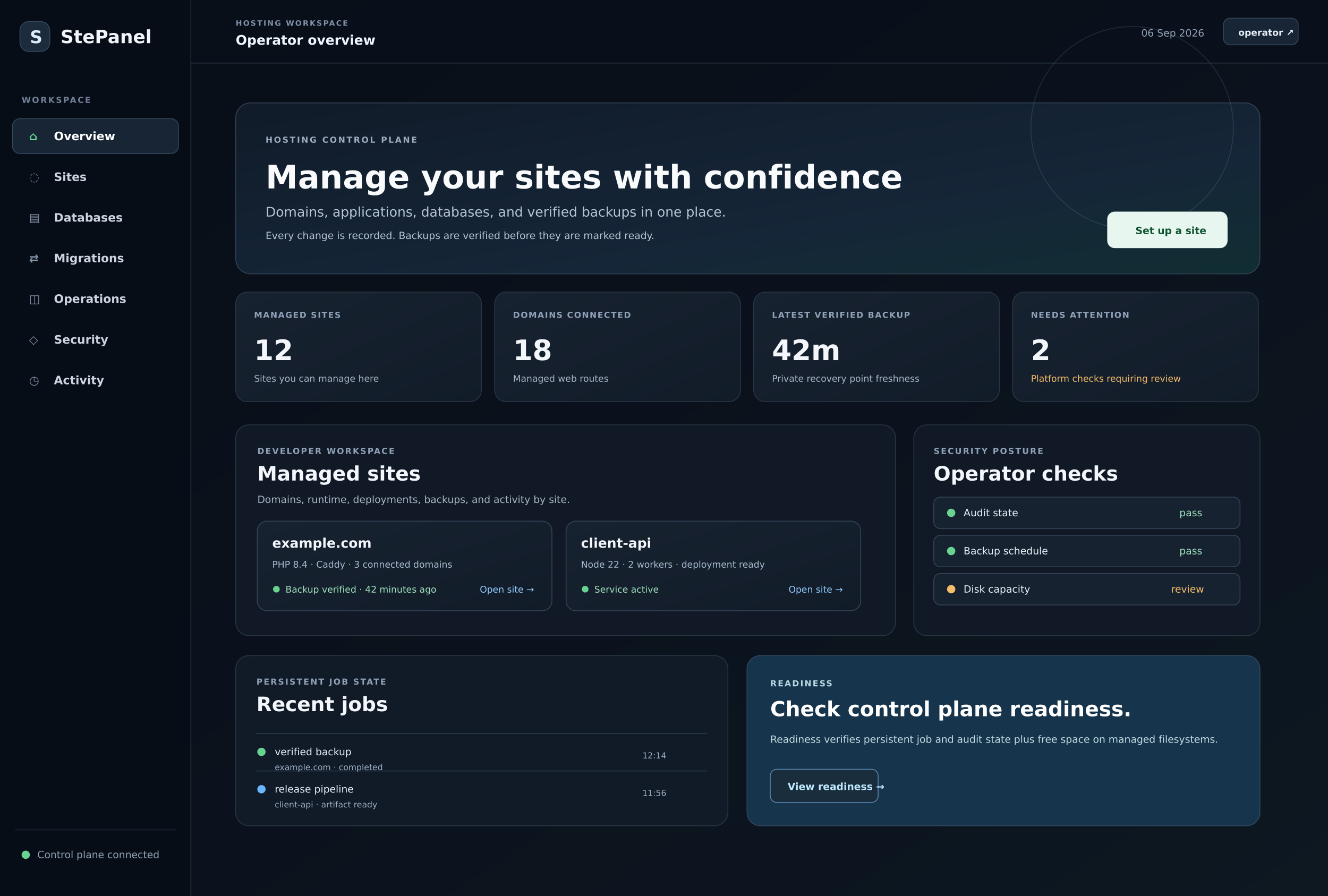
Task: Select the Audit state check row
Action: click(1086, 513)
